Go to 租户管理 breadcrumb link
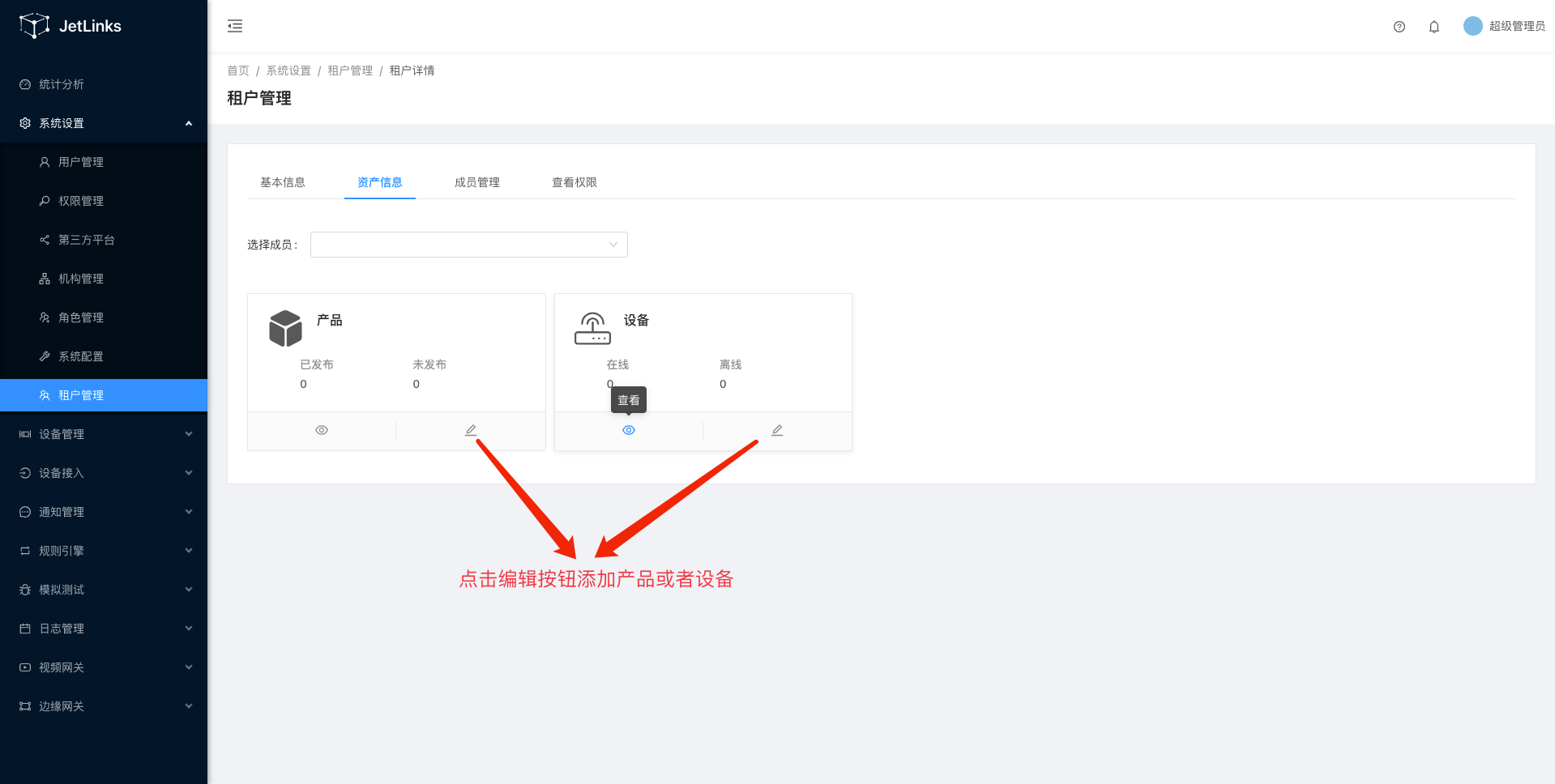The height and width of the screenshot is (784, 1555). click(350, 70)
